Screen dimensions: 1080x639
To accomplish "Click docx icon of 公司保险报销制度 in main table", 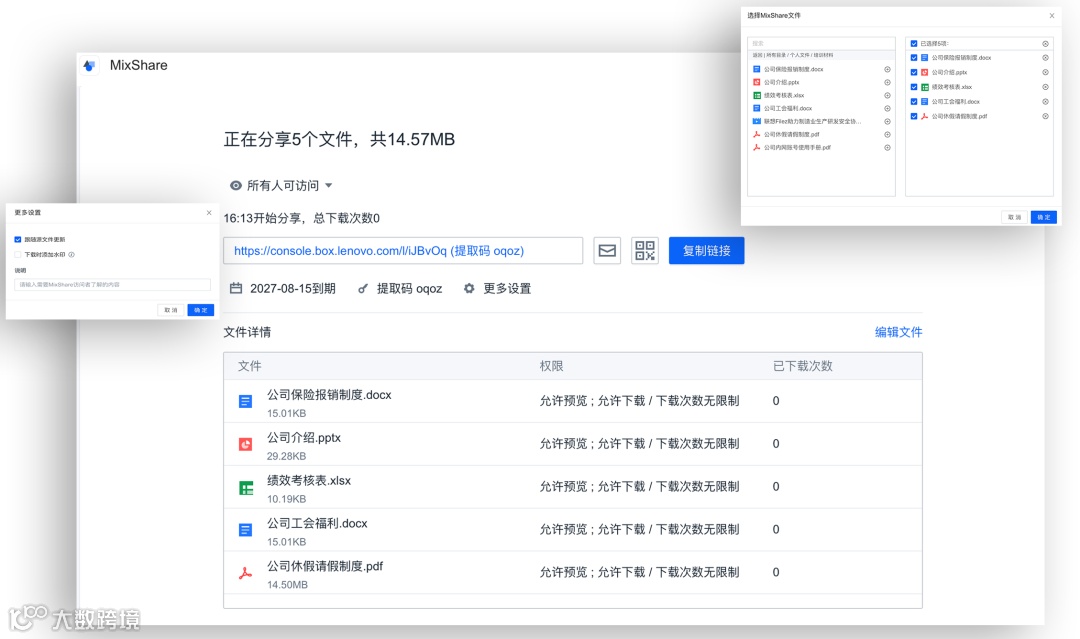I will (x=245, y=401).
